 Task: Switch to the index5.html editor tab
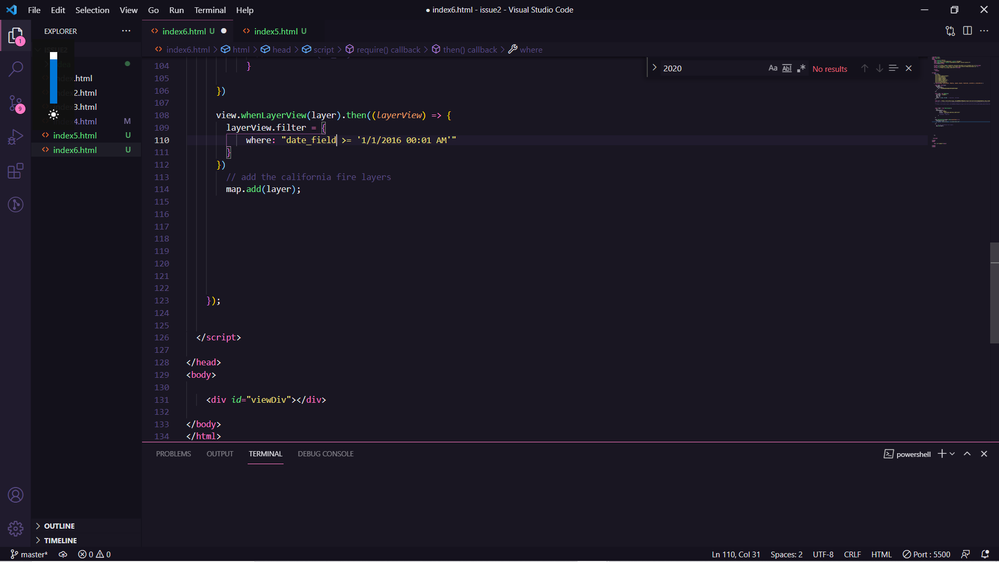tap(276, 31)
